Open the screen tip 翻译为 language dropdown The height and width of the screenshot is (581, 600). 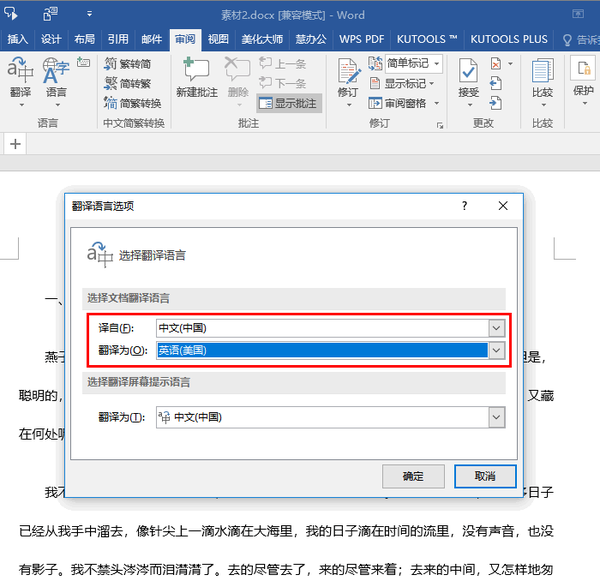[x=496, y=417]
